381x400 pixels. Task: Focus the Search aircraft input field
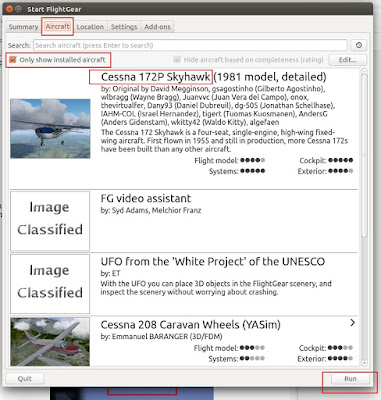190,45
